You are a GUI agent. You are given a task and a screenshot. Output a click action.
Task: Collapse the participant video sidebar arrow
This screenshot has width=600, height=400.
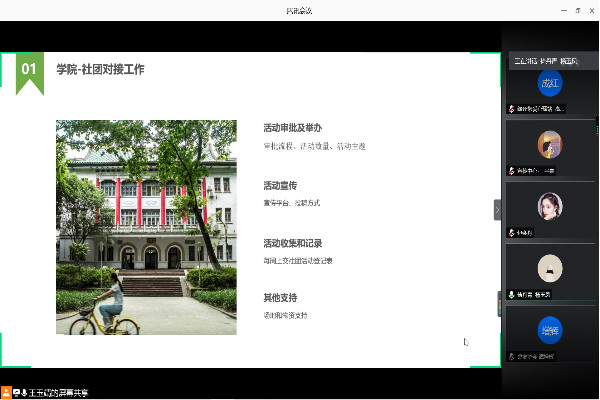tap(497, 209)
